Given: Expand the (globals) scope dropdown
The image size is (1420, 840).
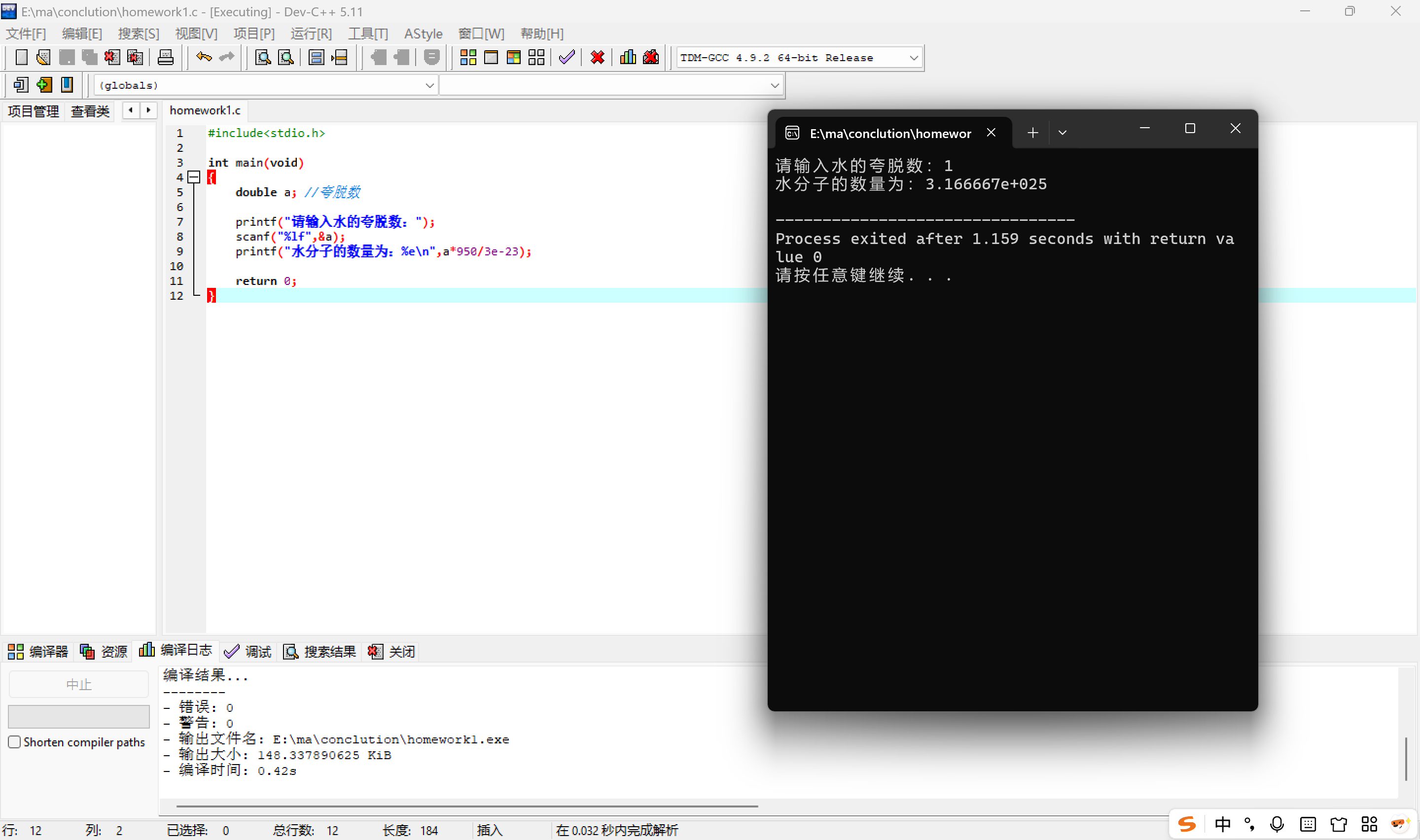Looking at the screenshot, I should 429,85.
